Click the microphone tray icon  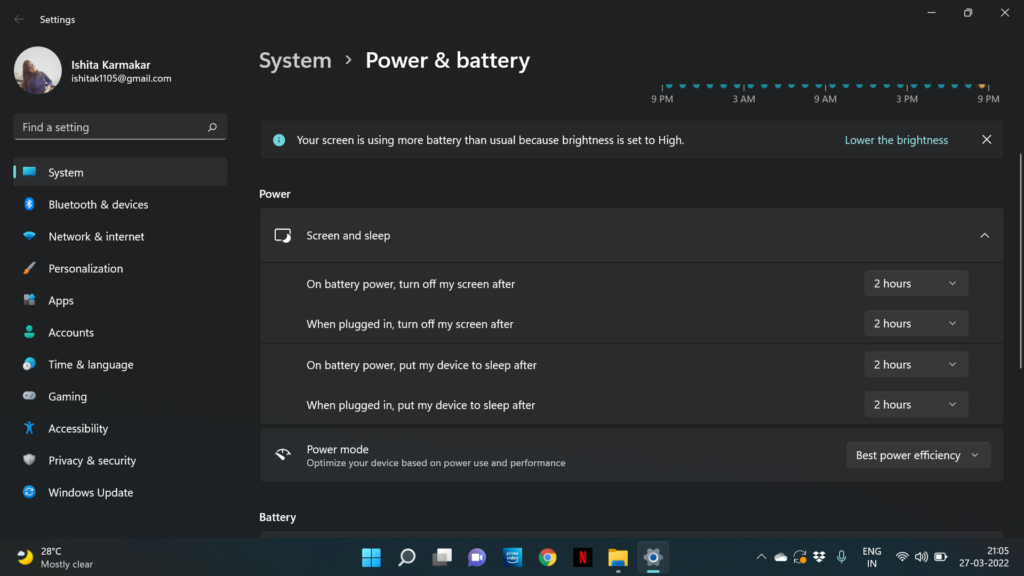point(841,557)
